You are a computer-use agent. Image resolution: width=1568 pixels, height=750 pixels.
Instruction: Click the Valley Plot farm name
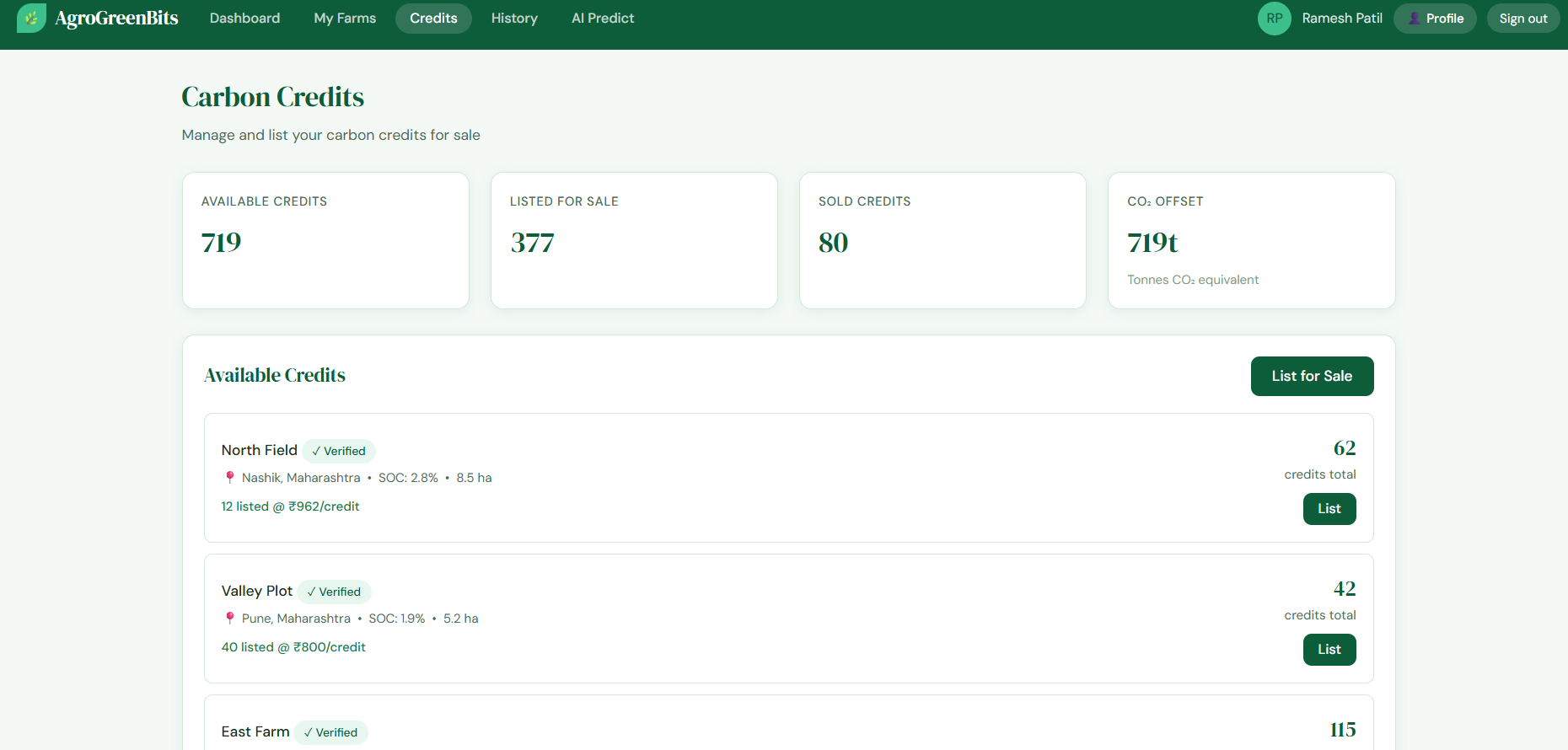tap(256, 591)
